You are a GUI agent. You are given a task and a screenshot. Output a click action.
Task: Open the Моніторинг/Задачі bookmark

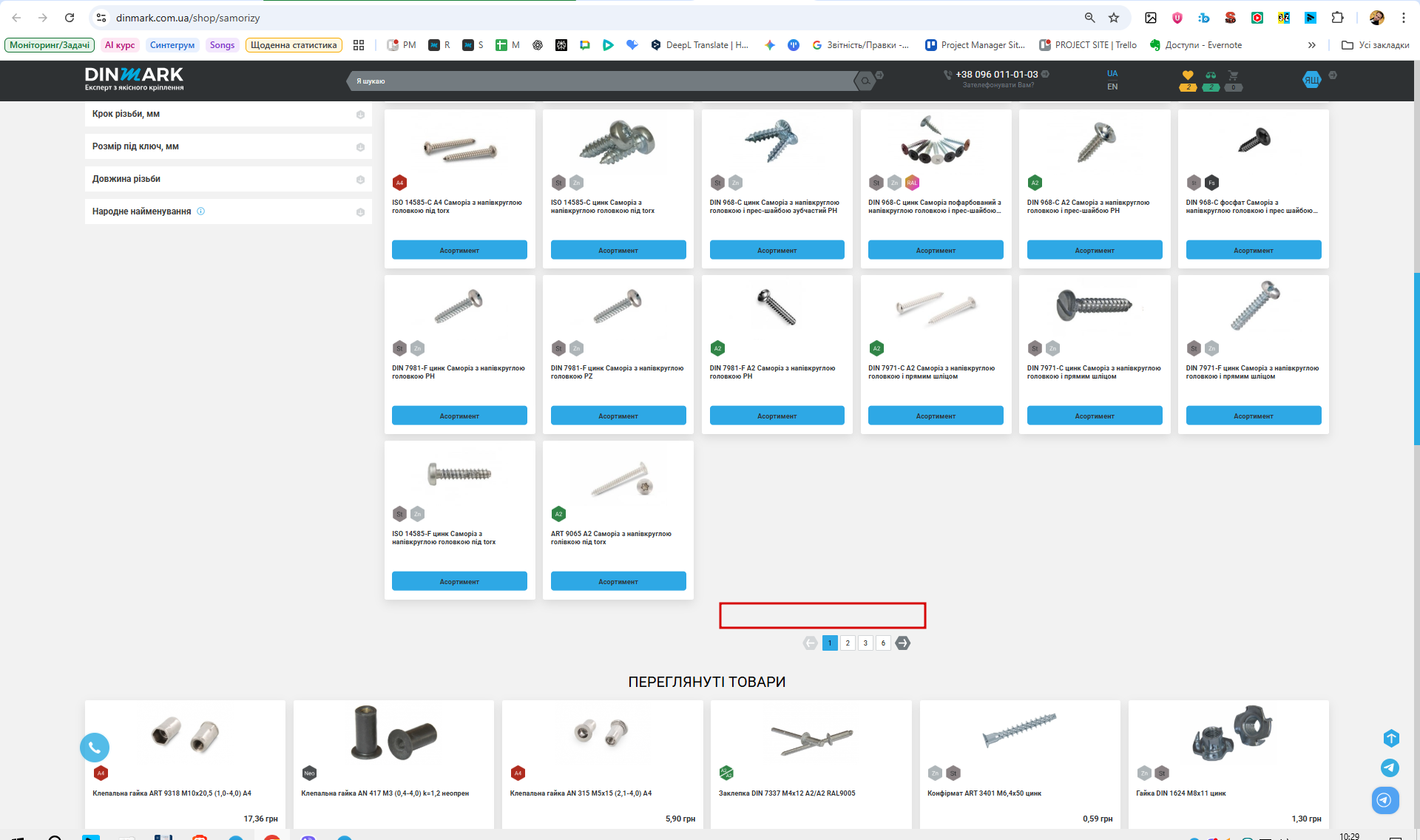[50, 45]
